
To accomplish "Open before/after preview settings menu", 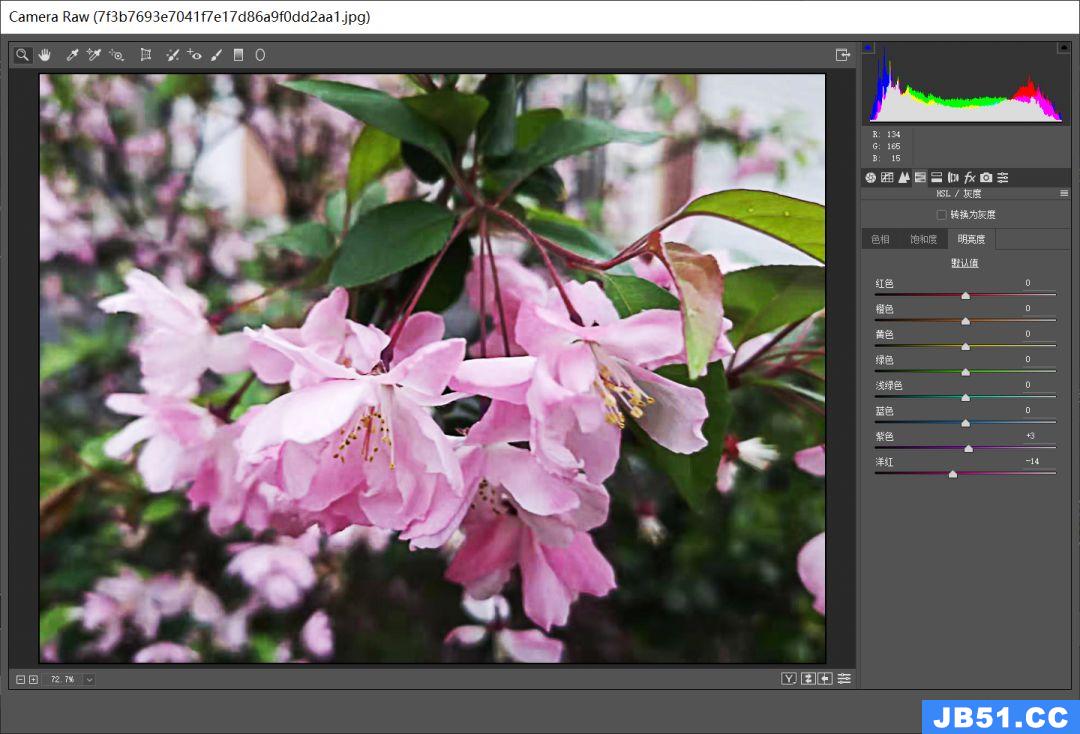I will point(844,679).
